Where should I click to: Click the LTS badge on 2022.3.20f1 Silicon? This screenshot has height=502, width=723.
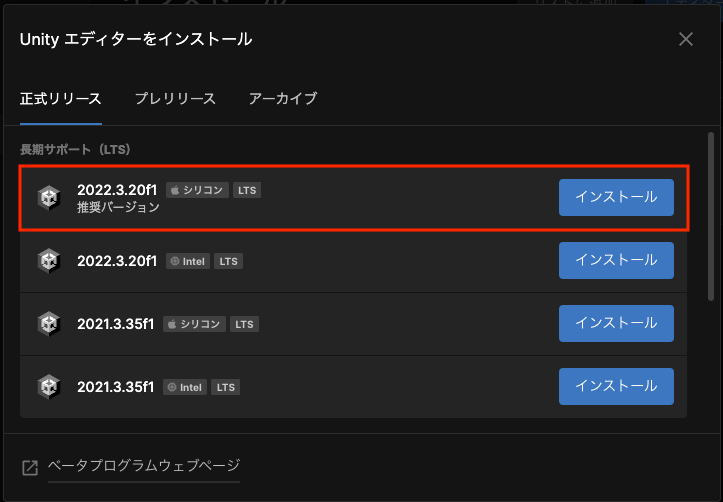pyautogui.click(x=247, y=190)
